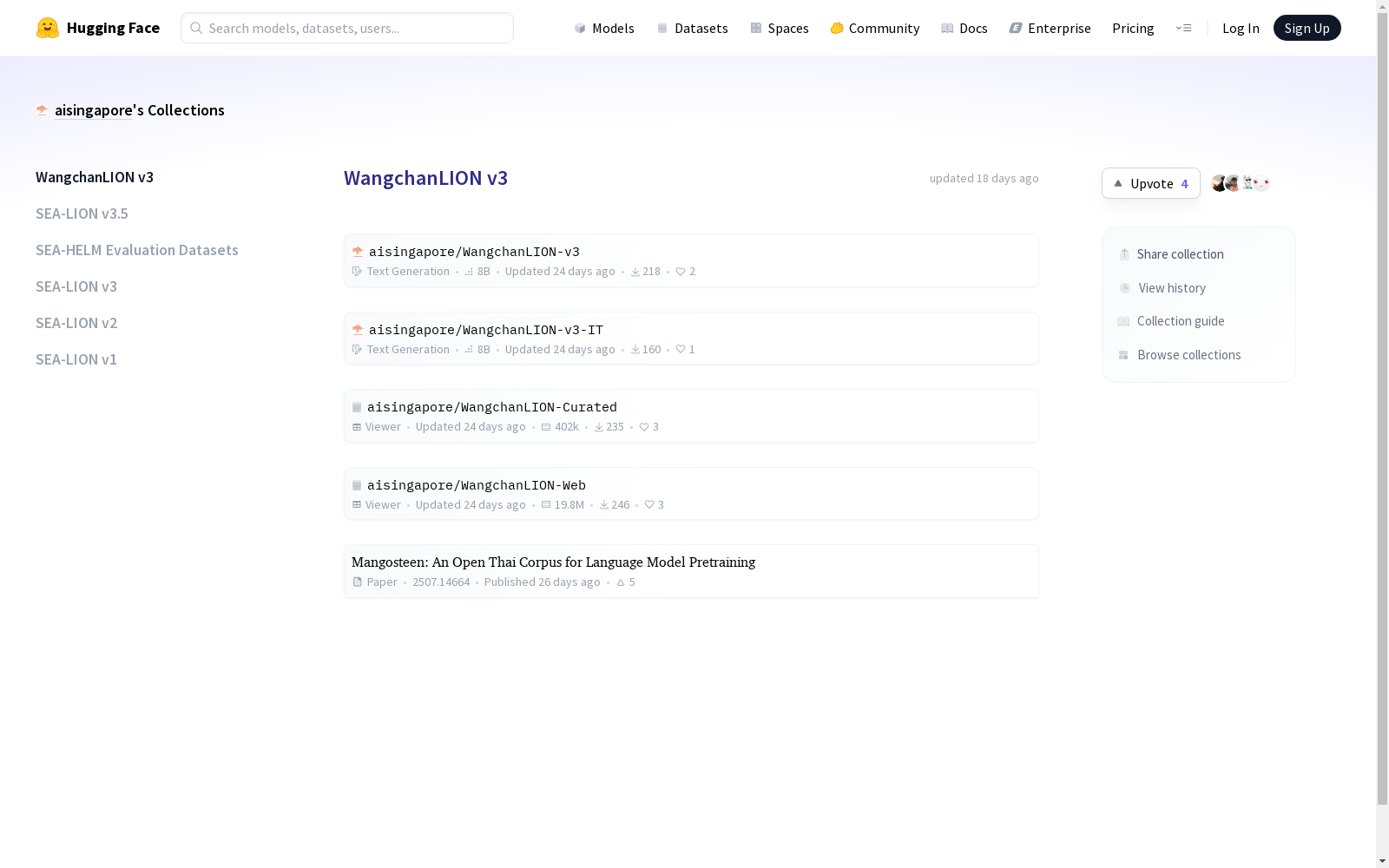
Task: Open the Pricing page
Action: (x=1133, y=28)
